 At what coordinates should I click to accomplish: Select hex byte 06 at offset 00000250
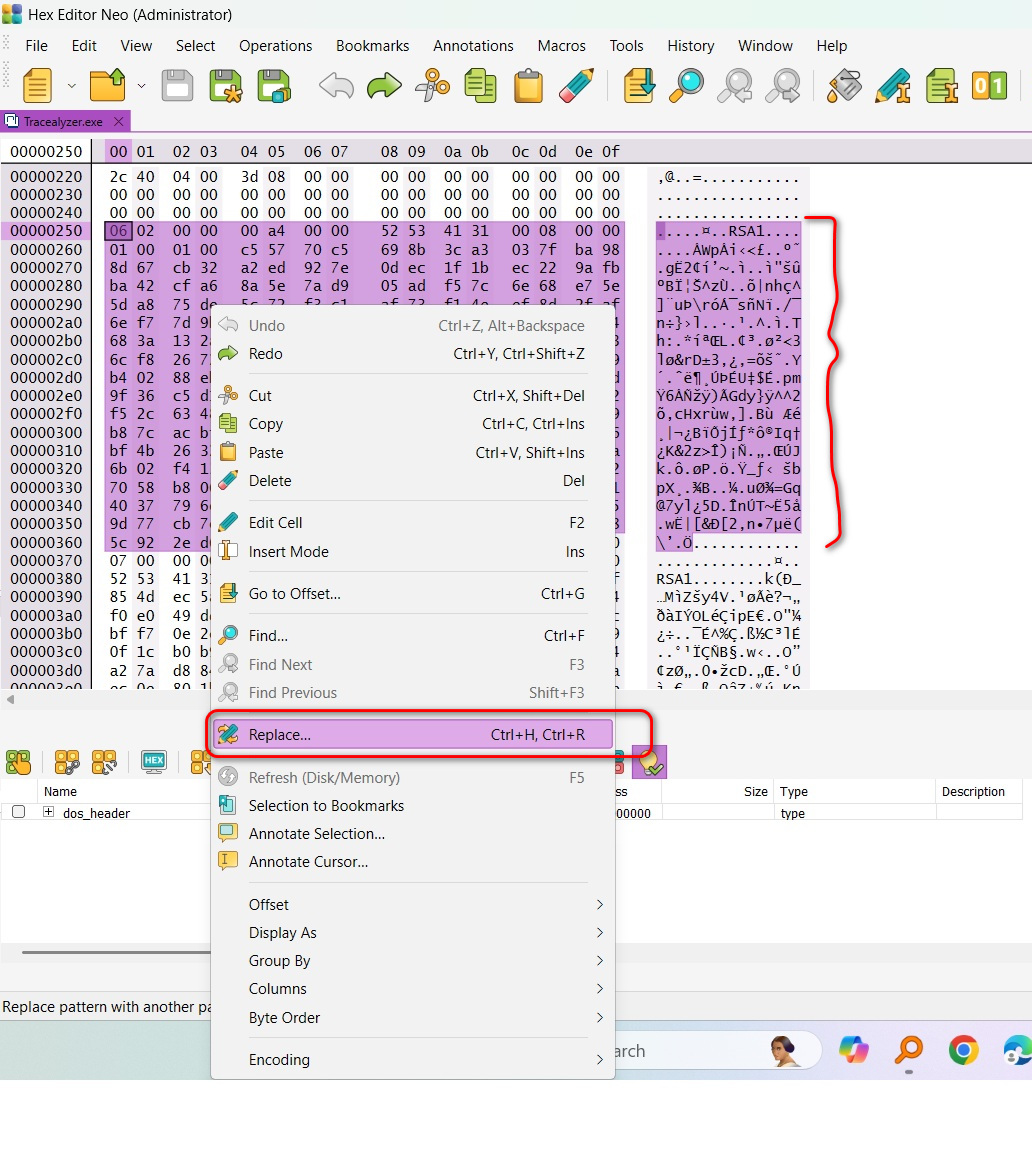(119, 230)
